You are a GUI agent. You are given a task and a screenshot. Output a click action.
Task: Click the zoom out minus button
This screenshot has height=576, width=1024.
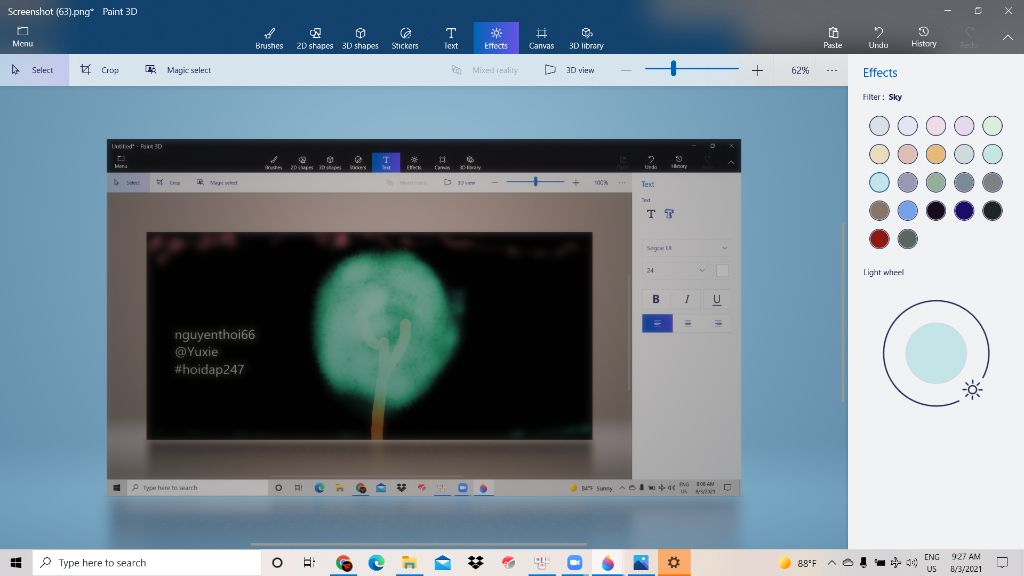click(626, 70)
